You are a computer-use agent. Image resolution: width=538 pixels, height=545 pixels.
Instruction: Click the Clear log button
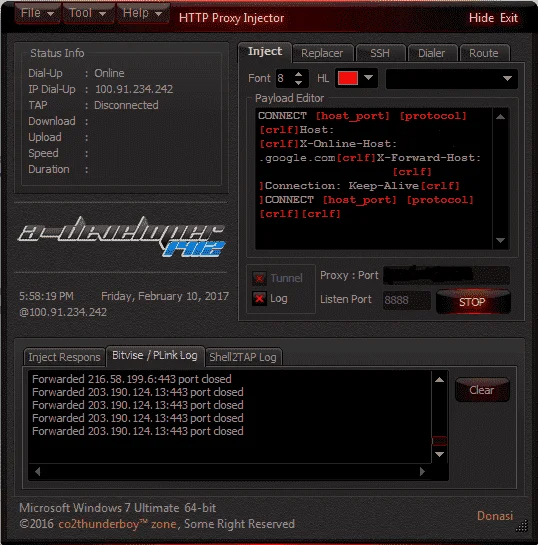(x=482, y=390)
